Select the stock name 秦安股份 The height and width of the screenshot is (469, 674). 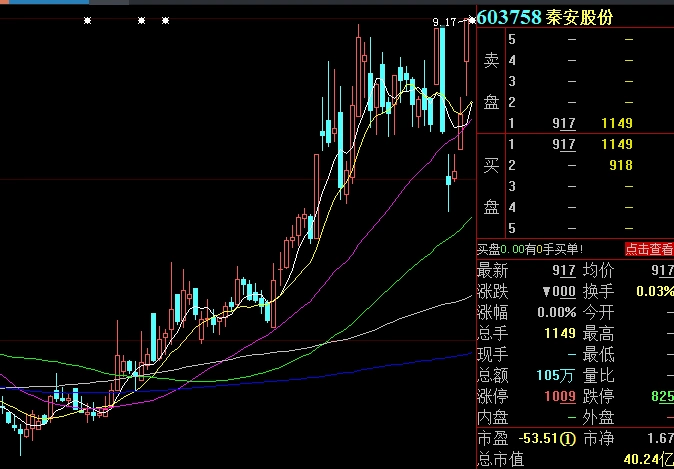click(x=581, y=17)
